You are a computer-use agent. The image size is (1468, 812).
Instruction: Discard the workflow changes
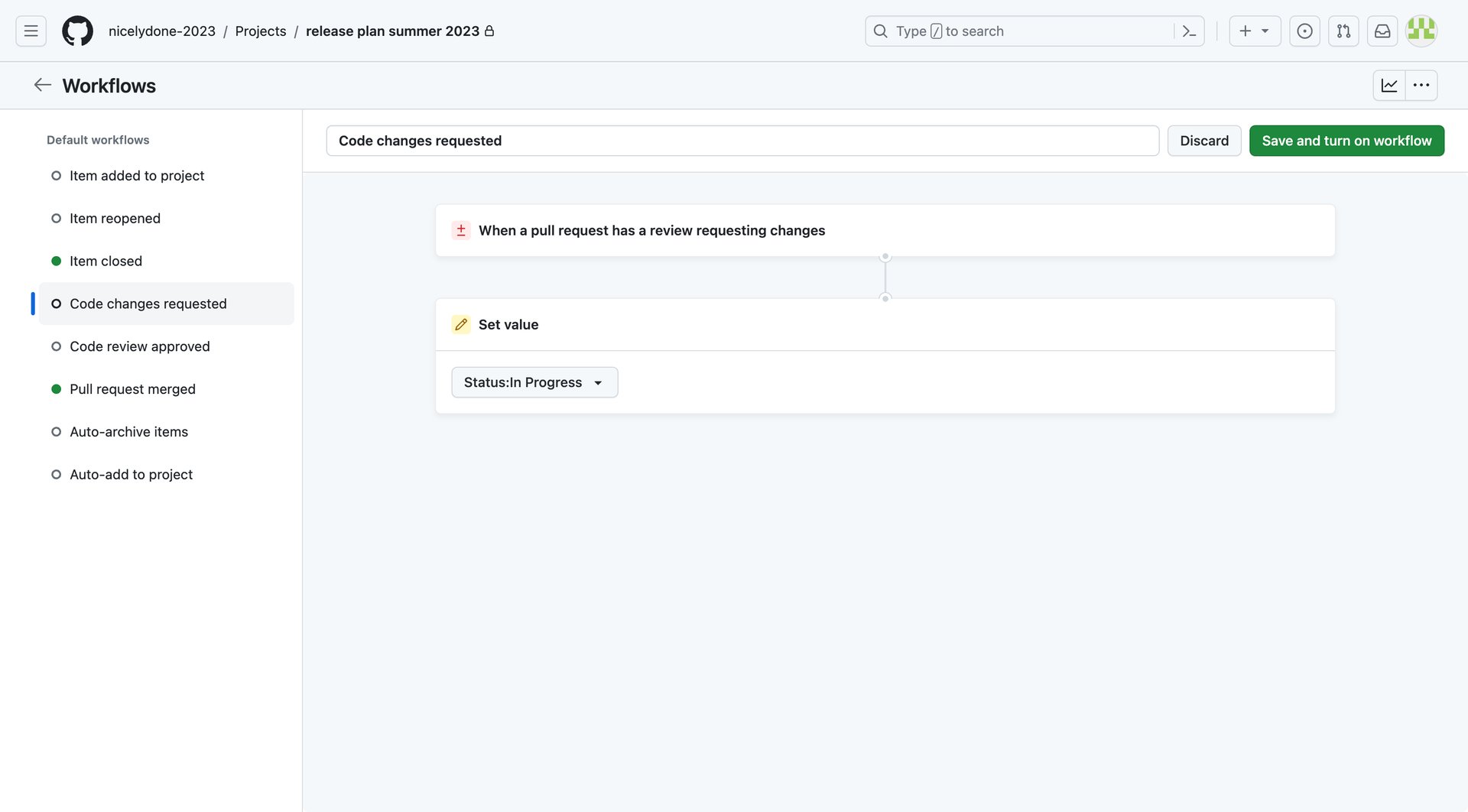click(x=1204, y=141)
